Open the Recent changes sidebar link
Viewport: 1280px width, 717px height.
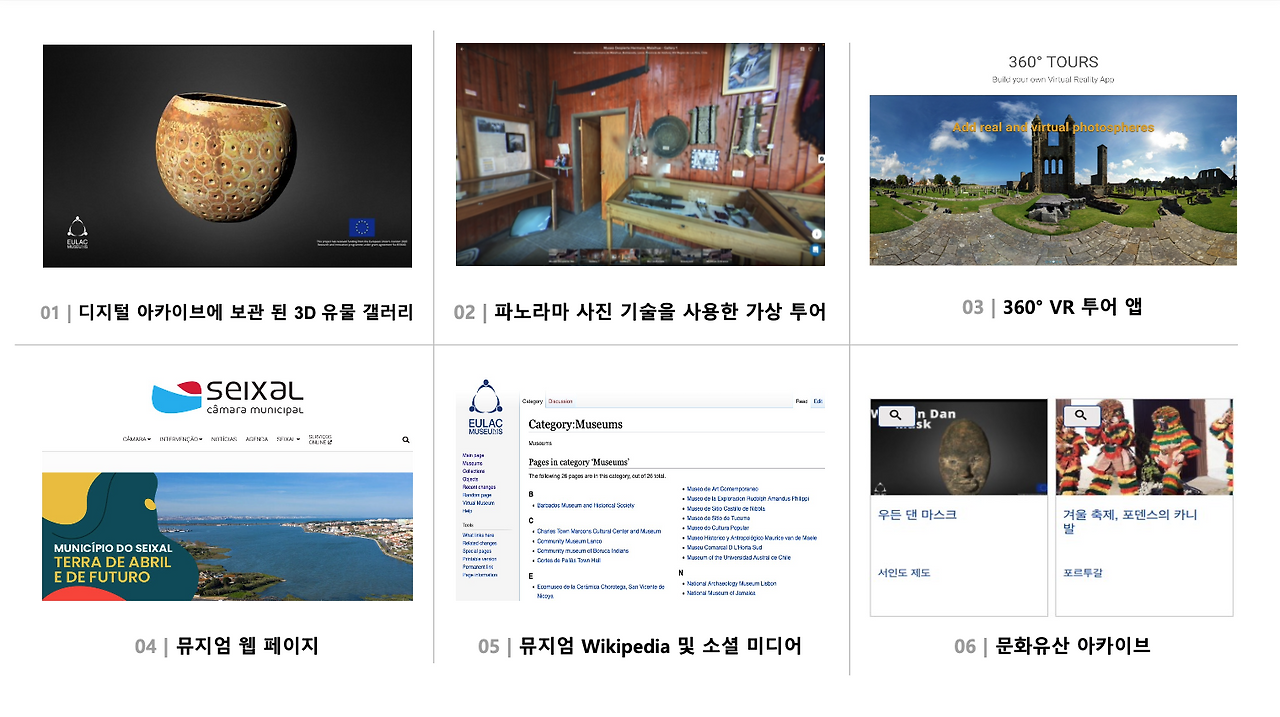coord(477,487)
